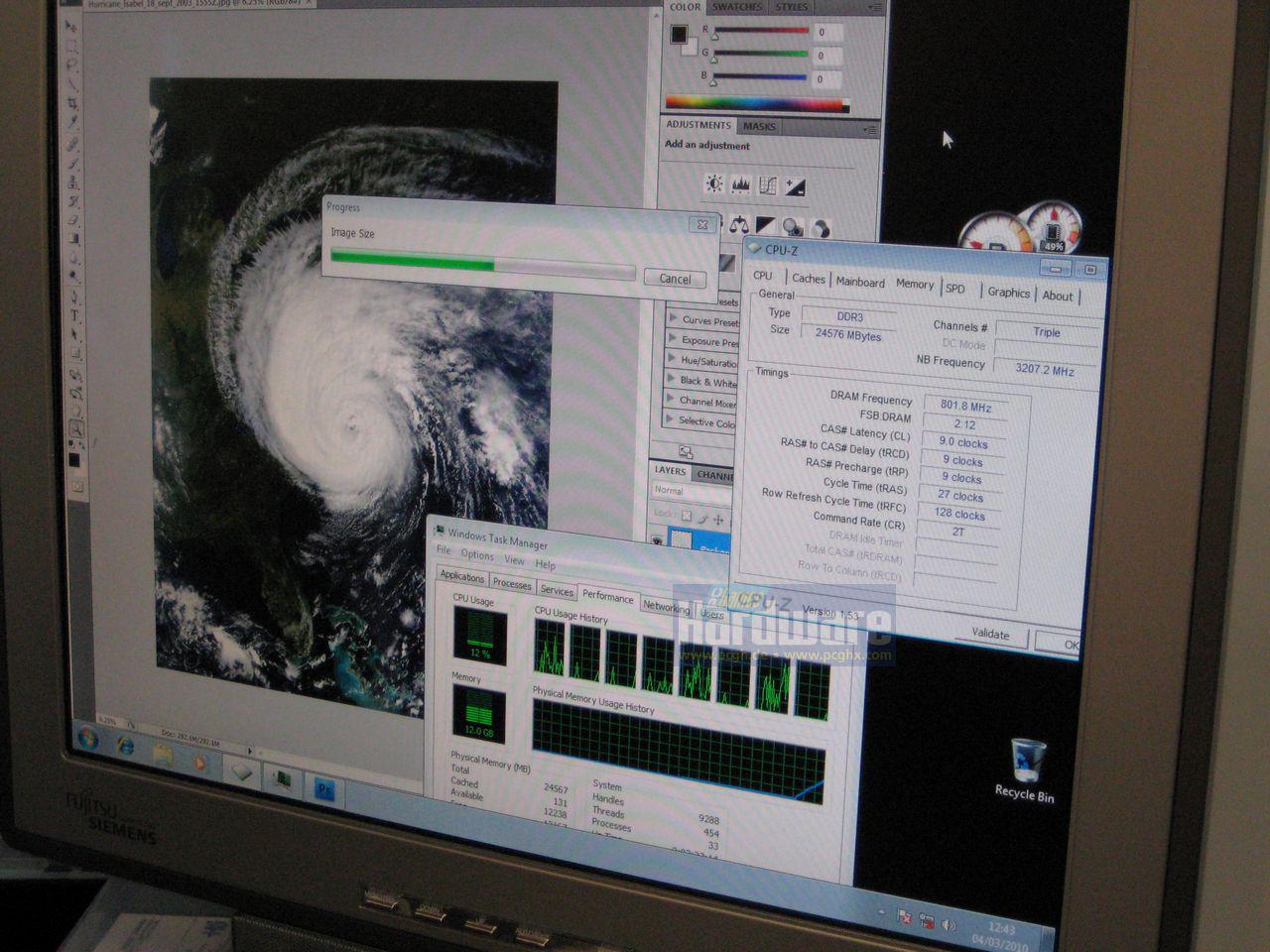Open Windows Explorer folder taskbar icon
Viewport: 1270px width, 952px height.
click(162, 756)
